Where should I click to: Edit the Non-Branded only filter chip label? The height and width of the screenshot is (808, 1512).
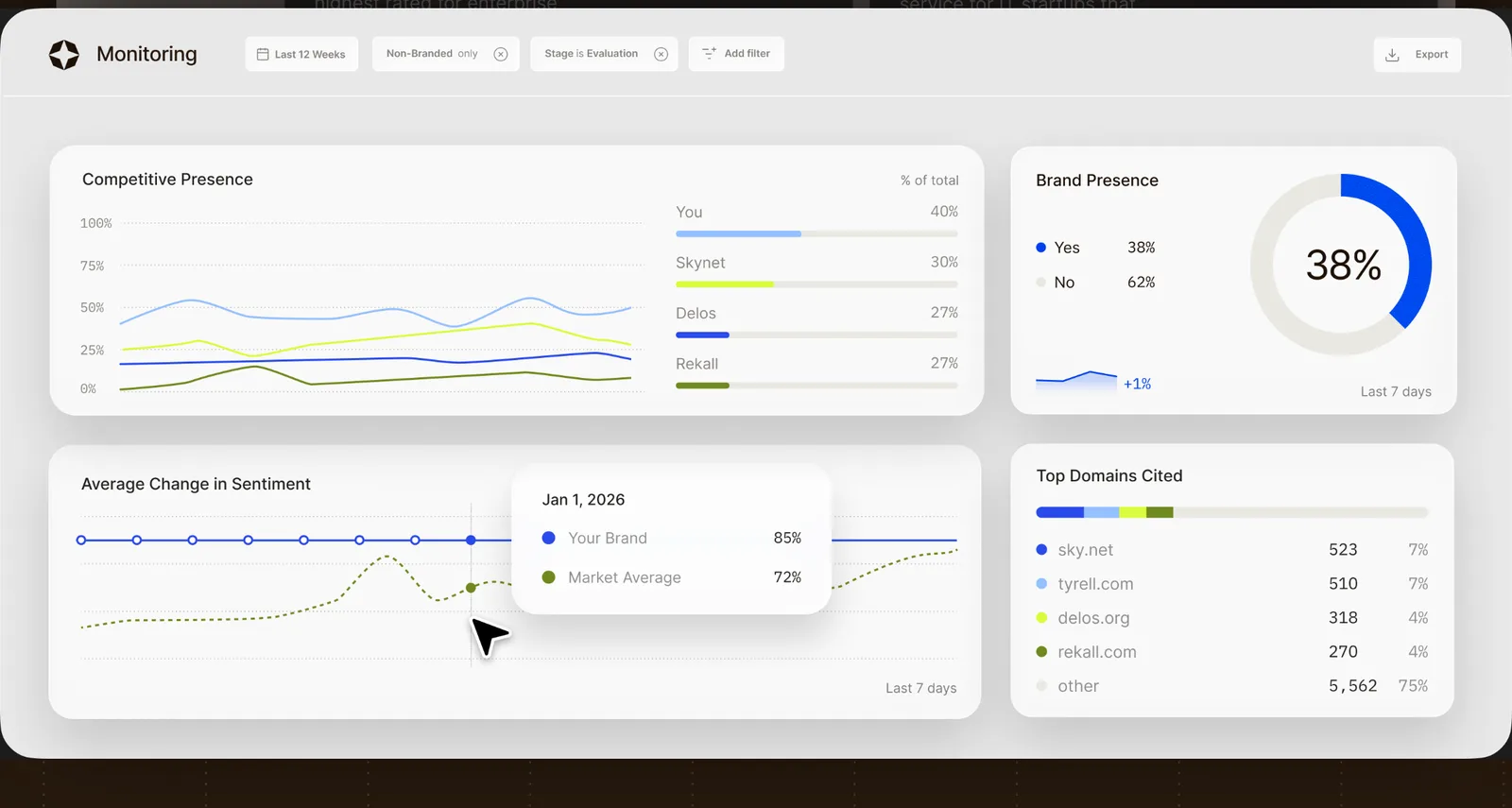432,54
